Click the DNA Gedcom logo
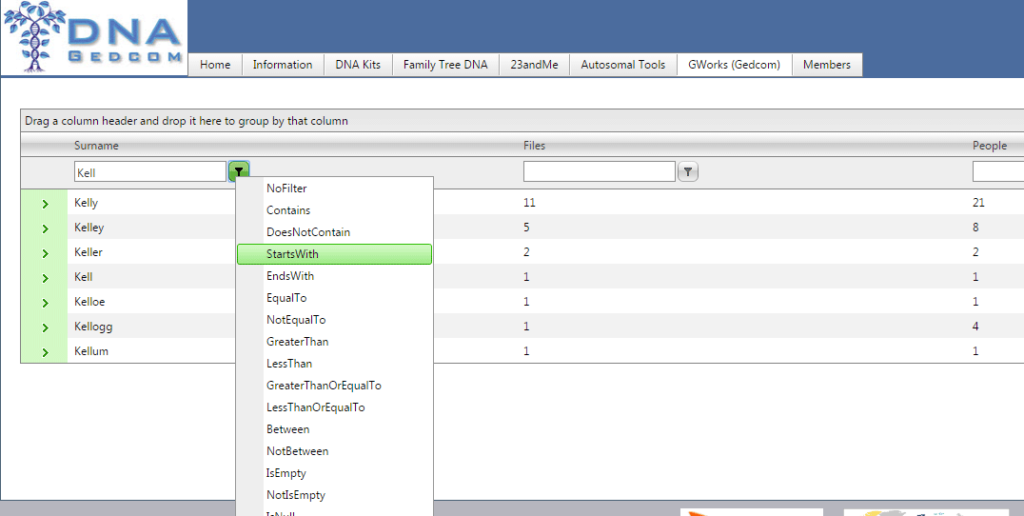Image resolution: width=1024 pixels, height=516 pixels. pyautogui.click(x=93, y=37)
